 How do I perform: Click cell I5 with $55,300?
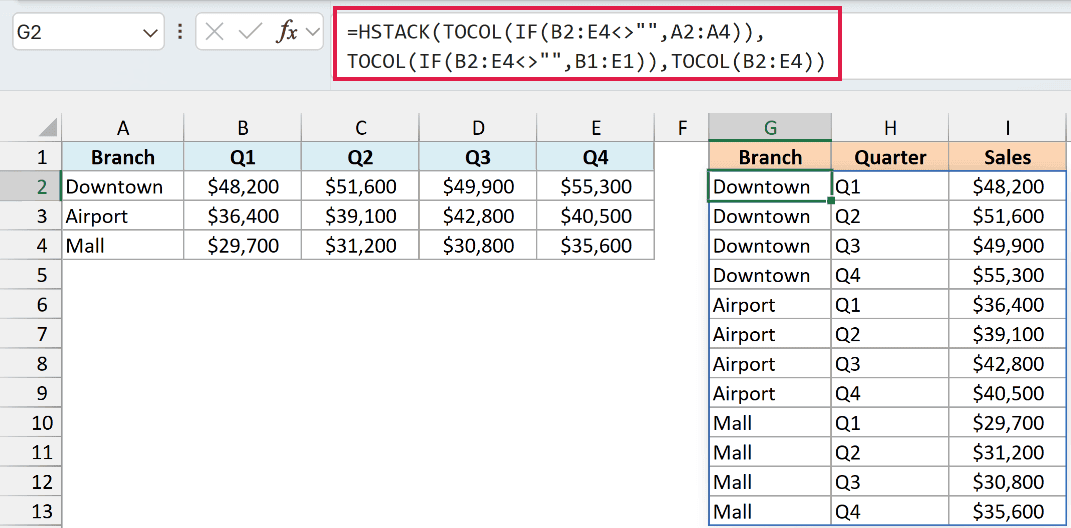click(x=1007, y=275)
